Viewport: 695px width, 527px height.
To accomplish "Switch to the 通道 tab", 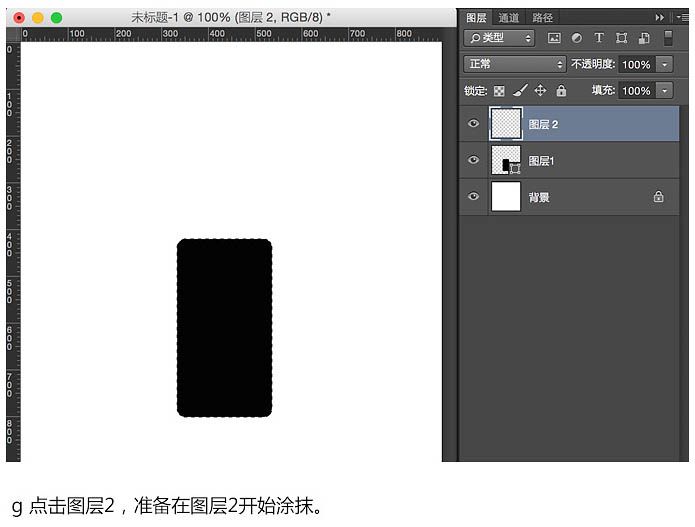I will tap(509, 17).
